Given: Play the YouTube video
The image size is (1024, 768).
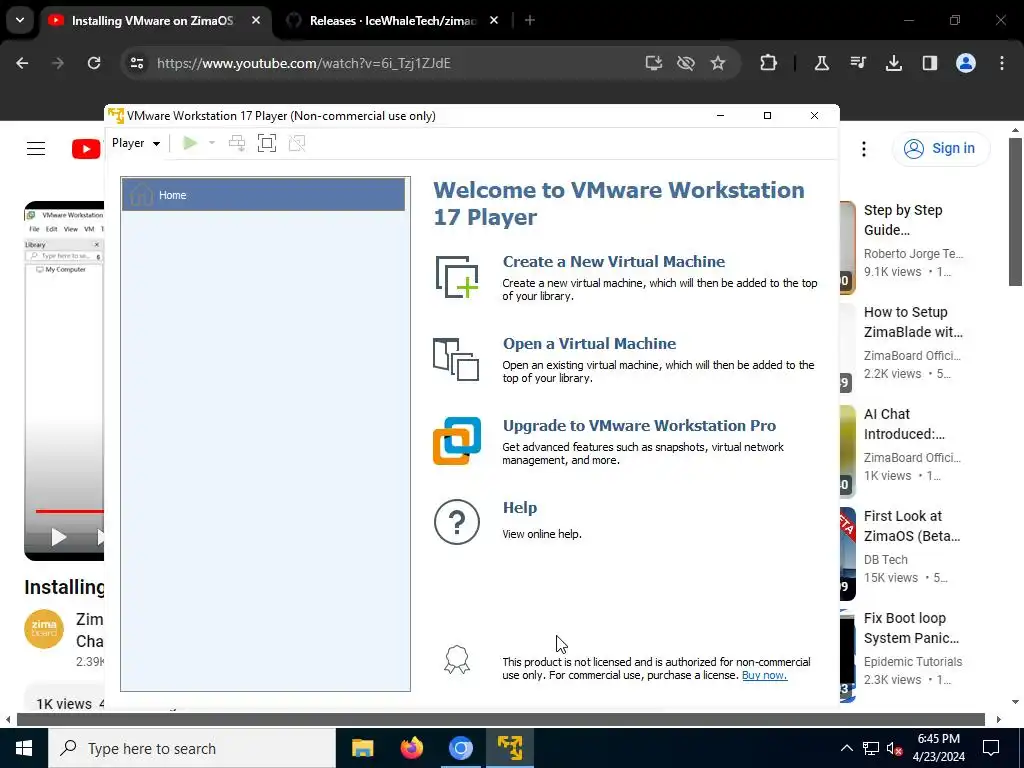Looking at the screenshot, I should point(58,537).
